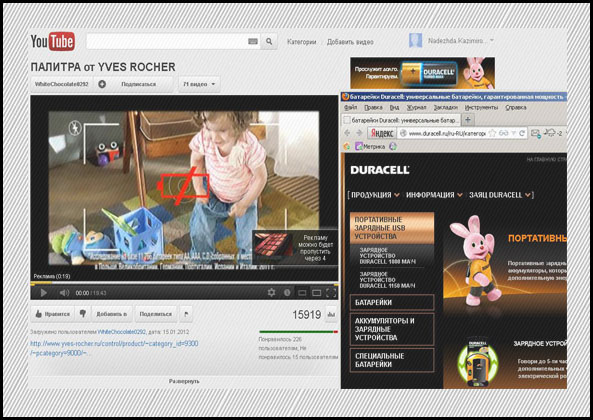The height and width of the screenshot is (420, 593).
Task: Open the Справка menu in Firefox
Action: click(x=516, y=108)
